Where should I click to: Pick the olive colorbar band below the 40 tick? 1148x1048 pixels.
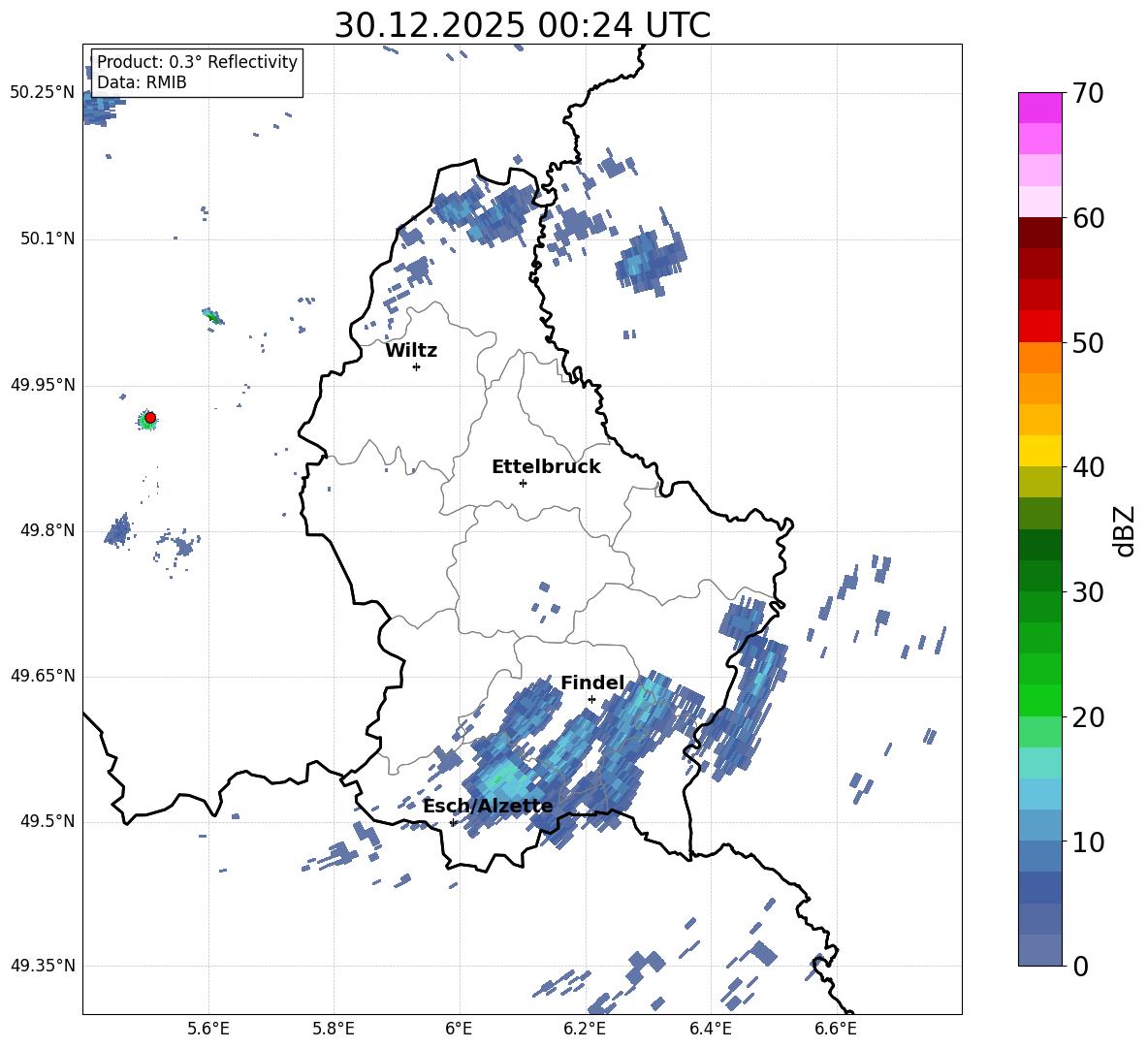click(x=1039, y=482)
